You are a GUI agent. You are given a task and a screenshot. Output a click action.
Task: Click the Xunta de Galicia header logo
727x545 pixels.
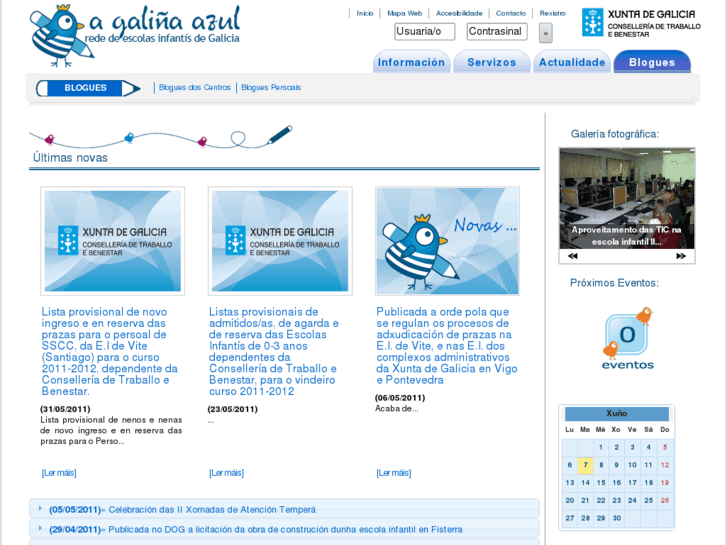tap(641, 23)
